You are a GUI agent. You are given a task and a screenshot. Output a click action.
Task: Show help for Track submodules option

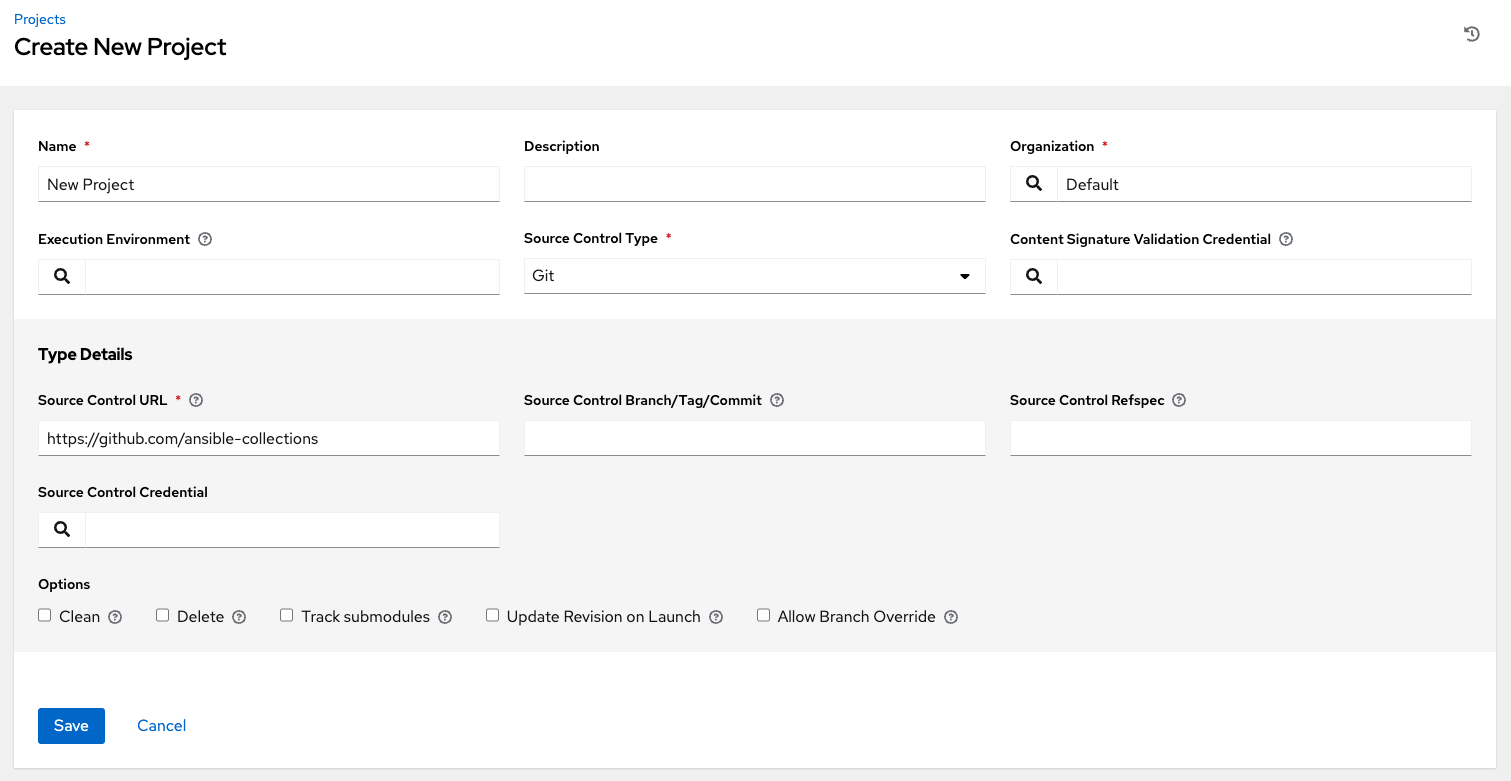(445, 617)
